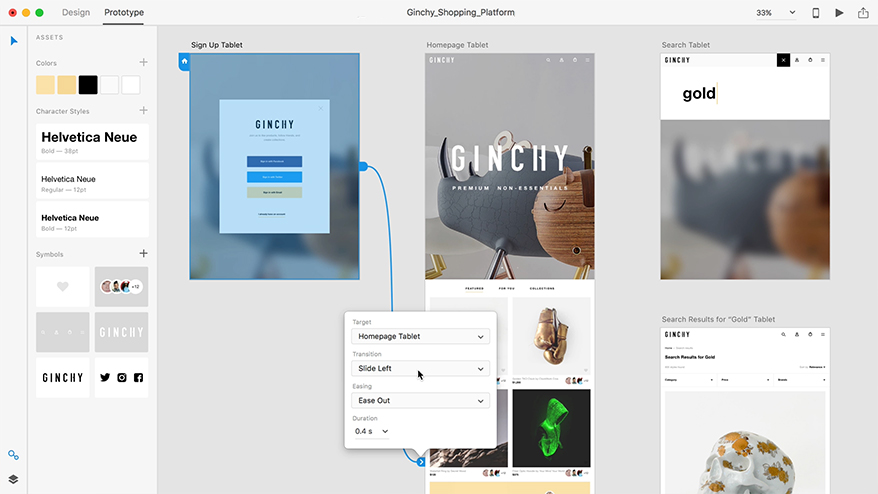Click the home icon on Sign Up artboard

coord(184,62)
